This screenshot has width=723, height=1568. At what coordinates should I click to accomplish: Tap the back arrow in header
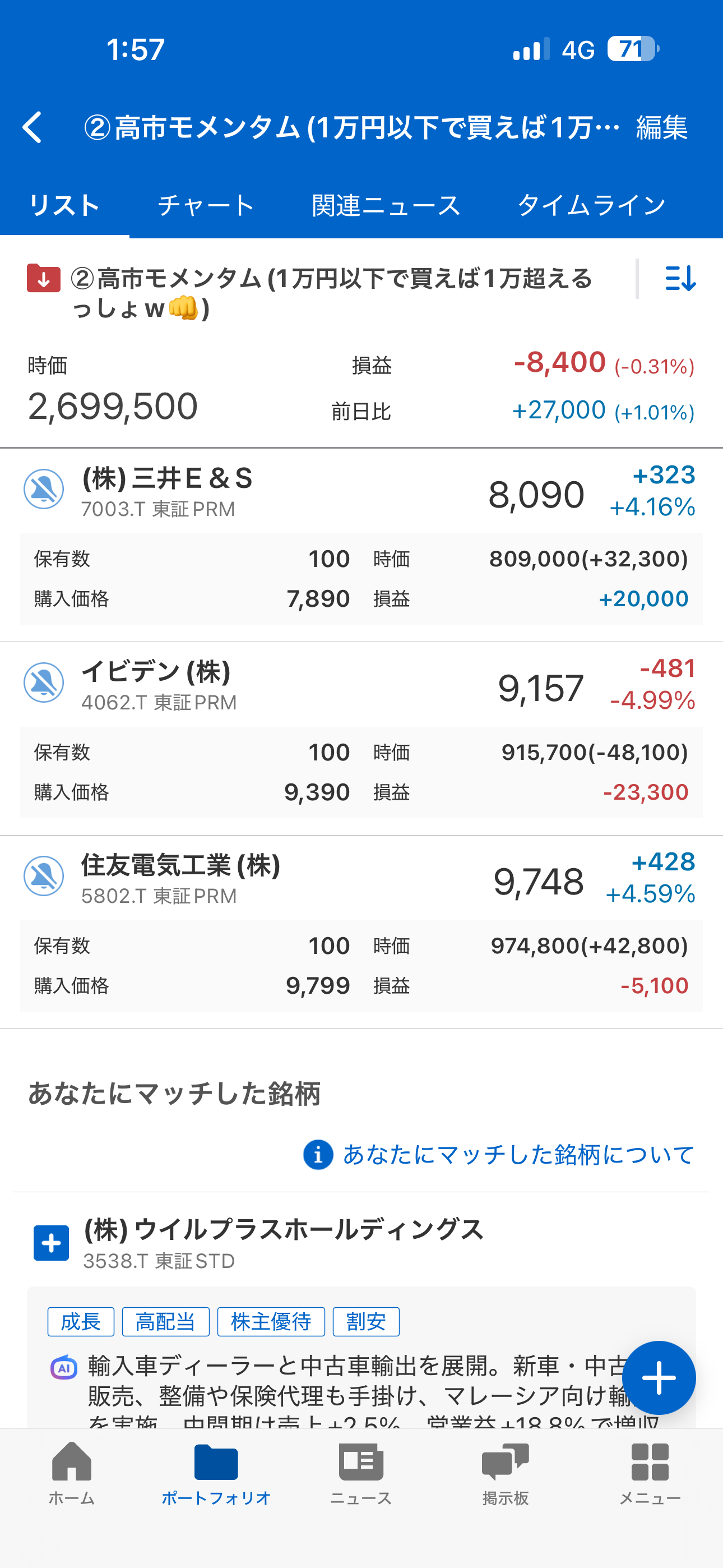[x=33, y=127]
